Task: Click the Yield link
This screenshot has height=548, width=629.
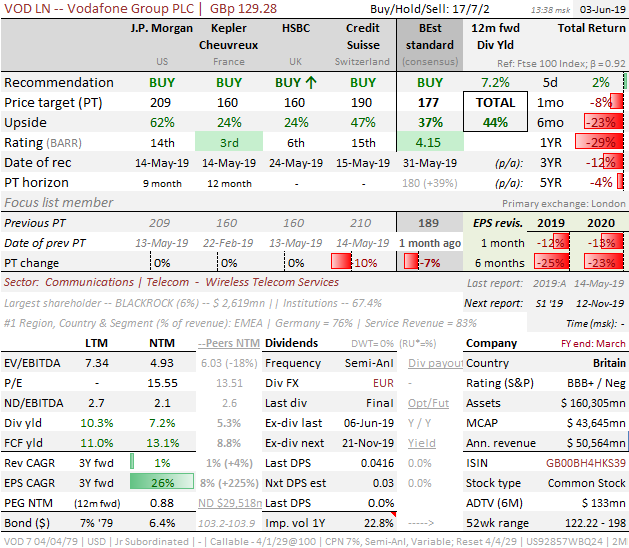Action: [422, 443]
